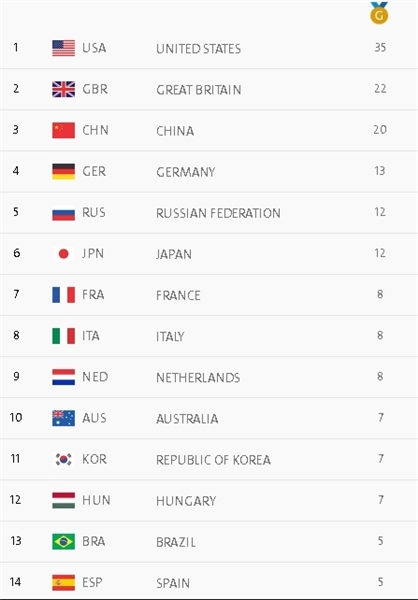Click the Brazil flag icon
The width and height of the screenshot is (418, 600).
coord(64,541)
